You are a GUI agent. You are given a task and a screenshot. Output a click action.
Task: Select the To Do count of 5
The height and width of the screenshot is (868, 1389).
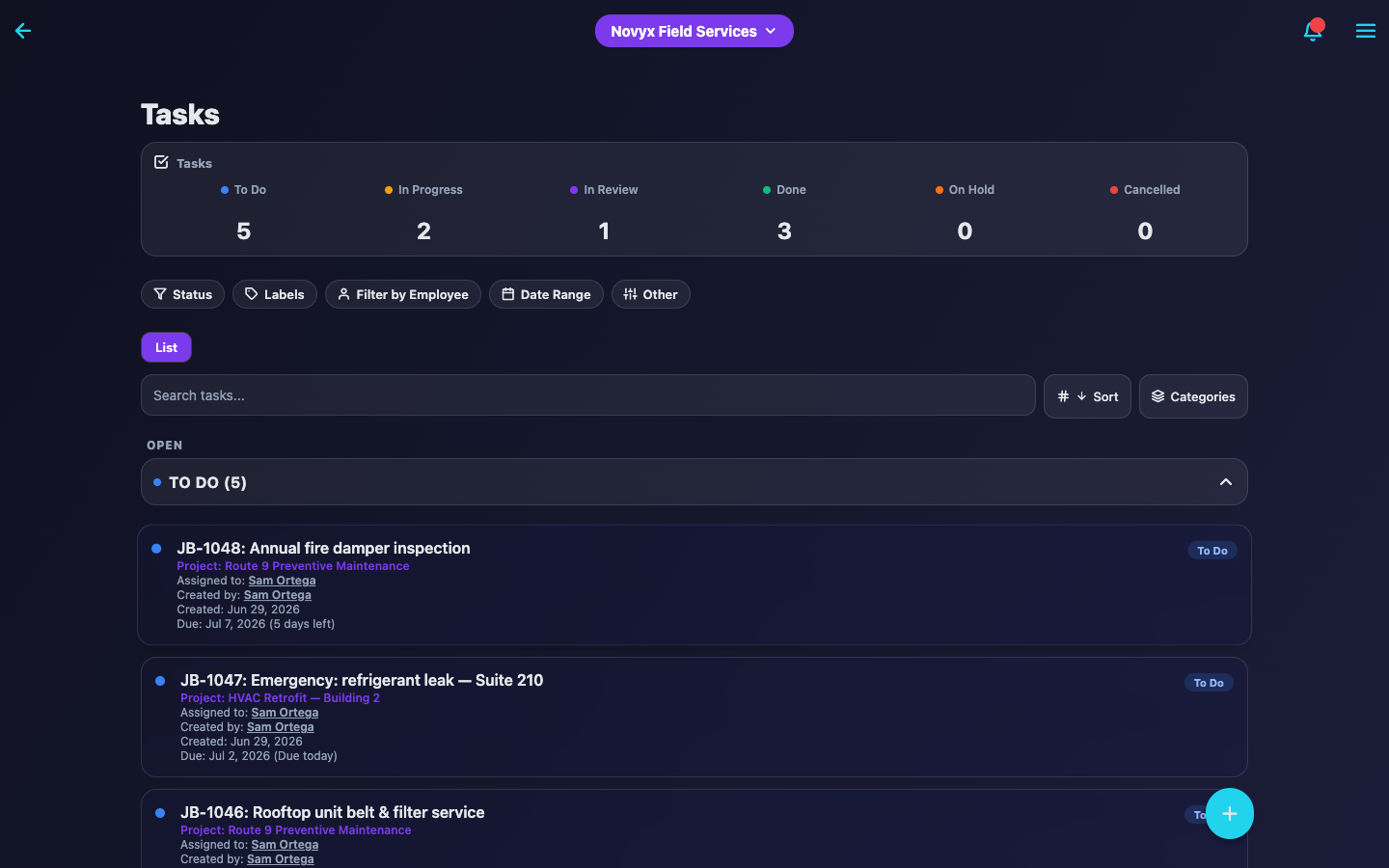[243, 231]
